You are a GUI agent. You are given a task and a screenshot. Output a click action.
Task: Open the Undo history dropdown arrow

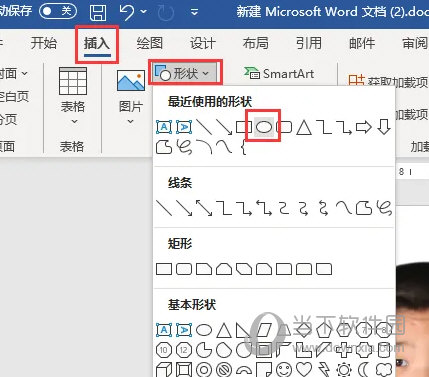(144, 12)
